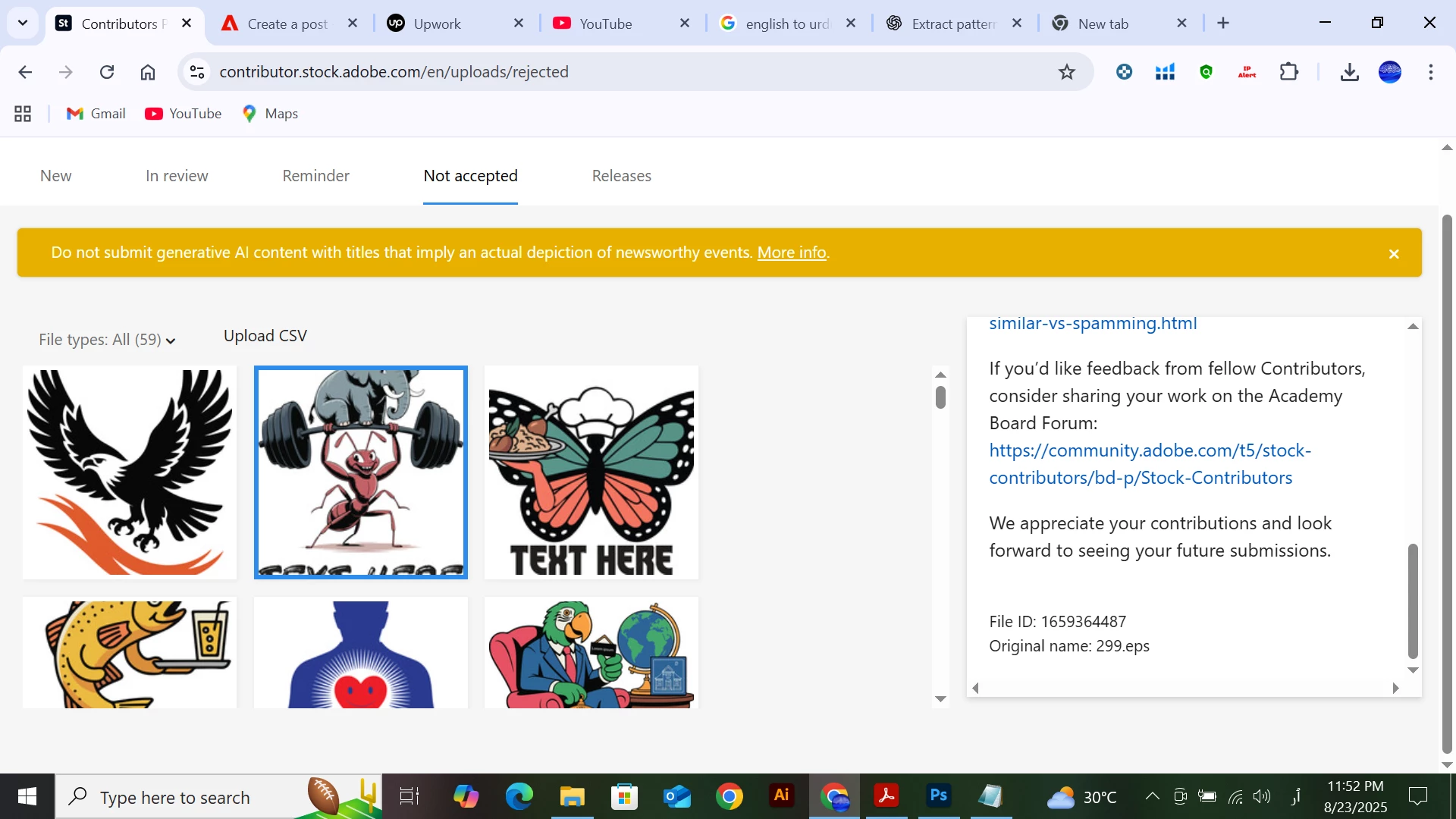The width and height of the screenshot is (1456, 819).
Task: Expand the File types: All (59) dropdown
Action: coord(107,340)
